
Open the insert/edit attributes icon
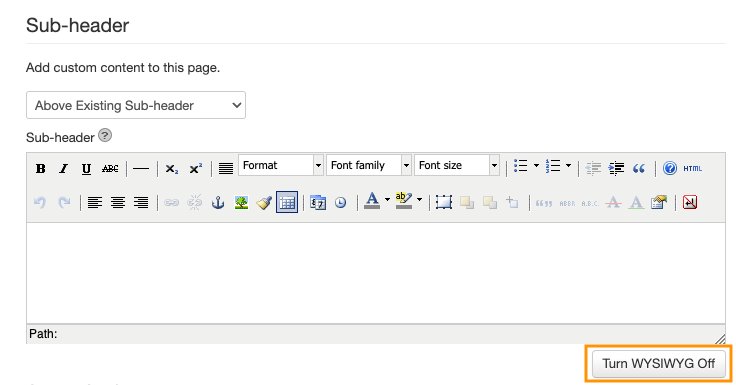tap(659, 202)
